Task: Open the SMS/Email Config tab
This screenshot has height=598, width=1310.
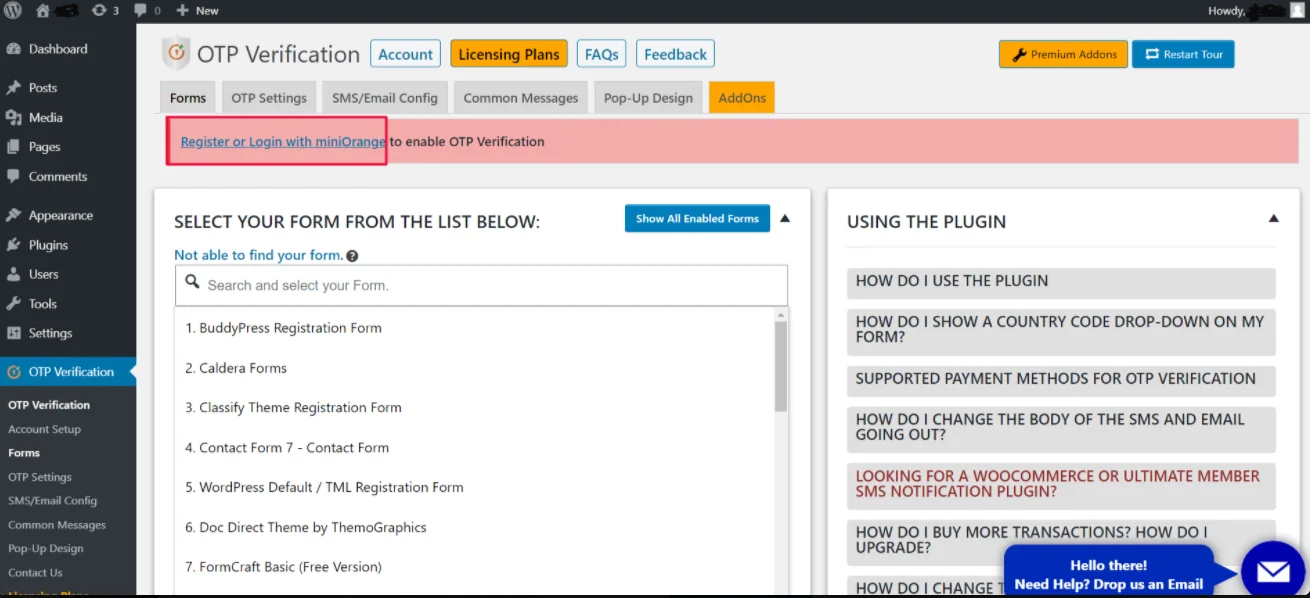Action: [x=385, y=98]
